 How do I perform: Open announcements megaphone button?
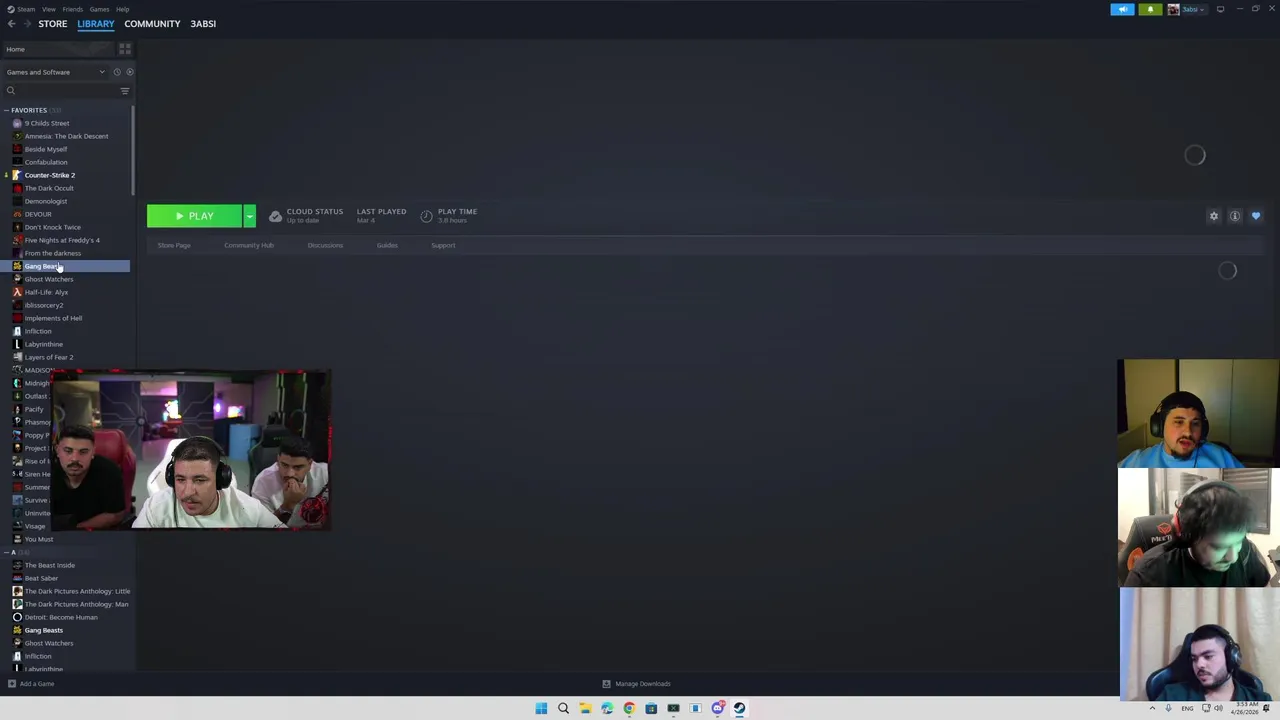coord(1123,9)
